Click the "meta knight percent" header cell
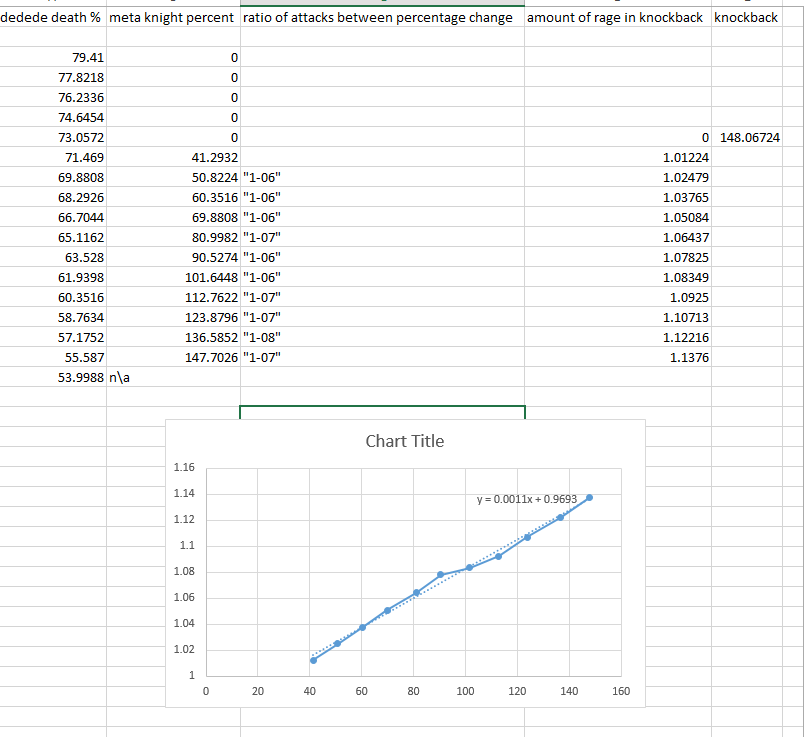The height and width of the screenshot is (737, 804). point(172,17)
